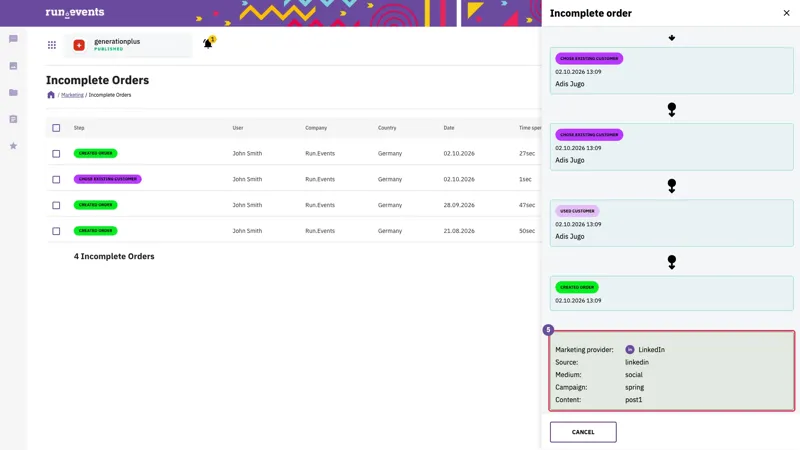Sort by the Date column header

point(448,128)
